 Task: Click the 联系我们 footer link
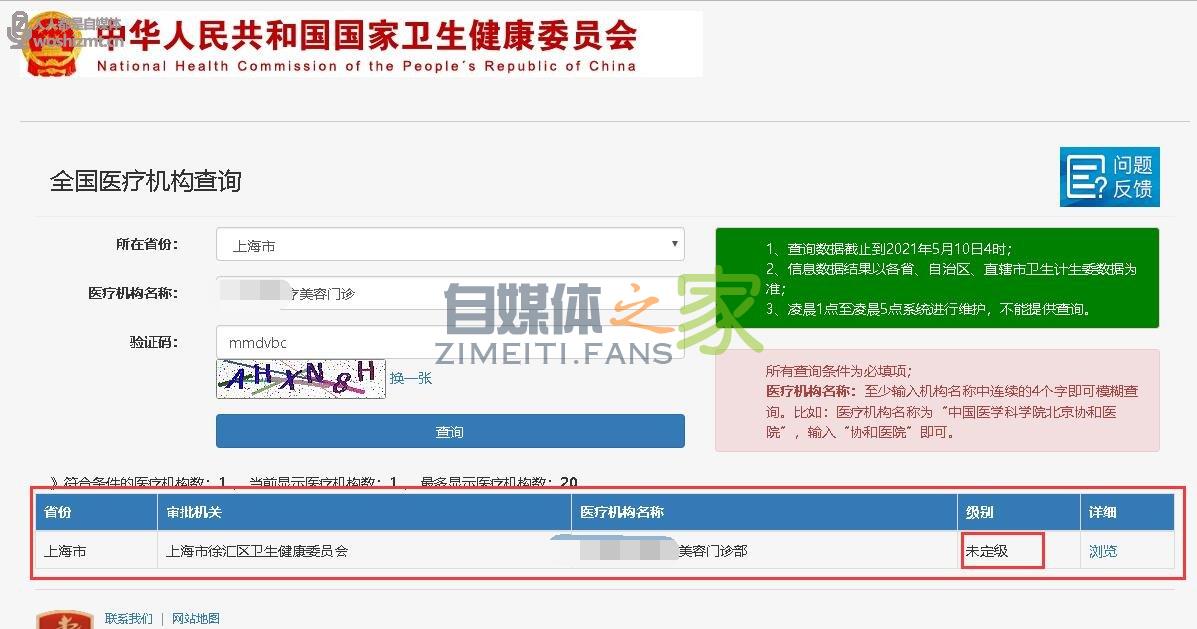click(129, 619)
